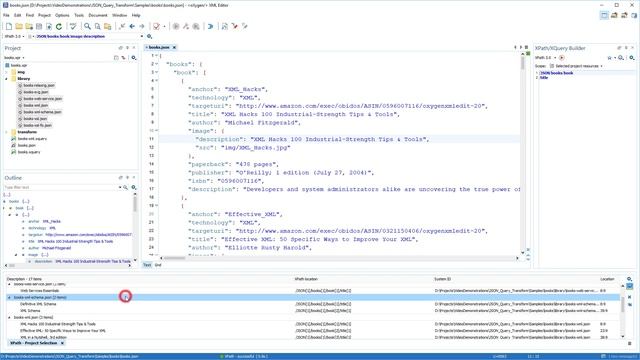640x360 pixels.
Task: Click the Configure transformation scenarios icon
Action: 186,26
